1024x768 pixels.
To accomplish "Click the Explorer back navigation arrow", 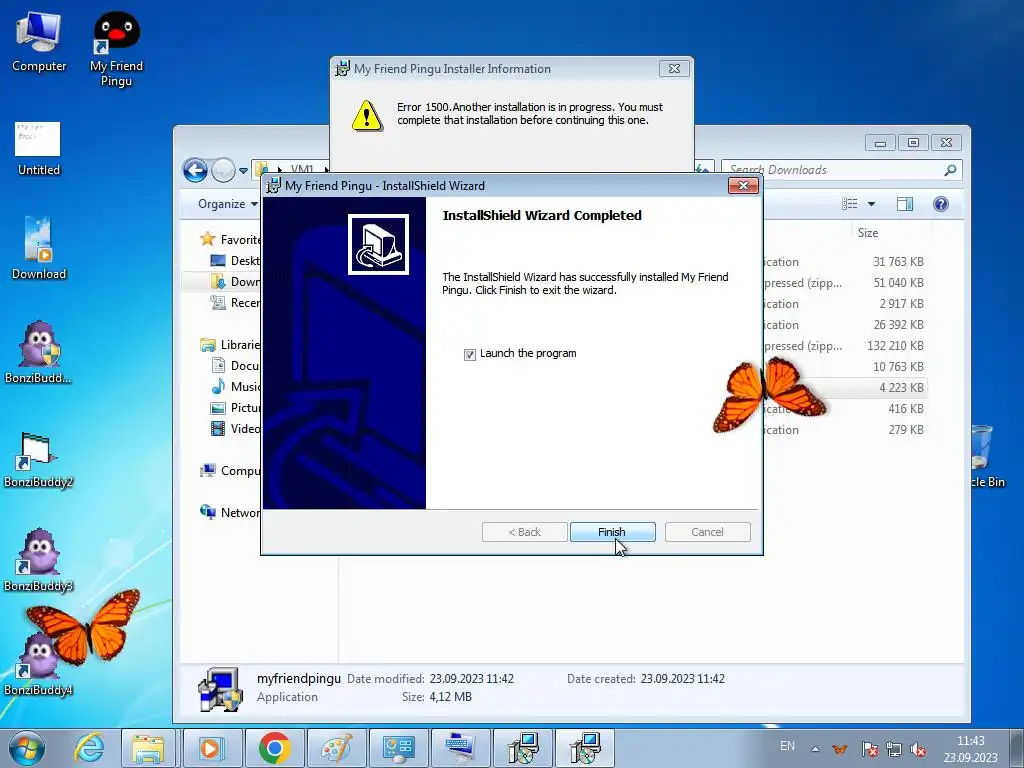I will [195, 170].
